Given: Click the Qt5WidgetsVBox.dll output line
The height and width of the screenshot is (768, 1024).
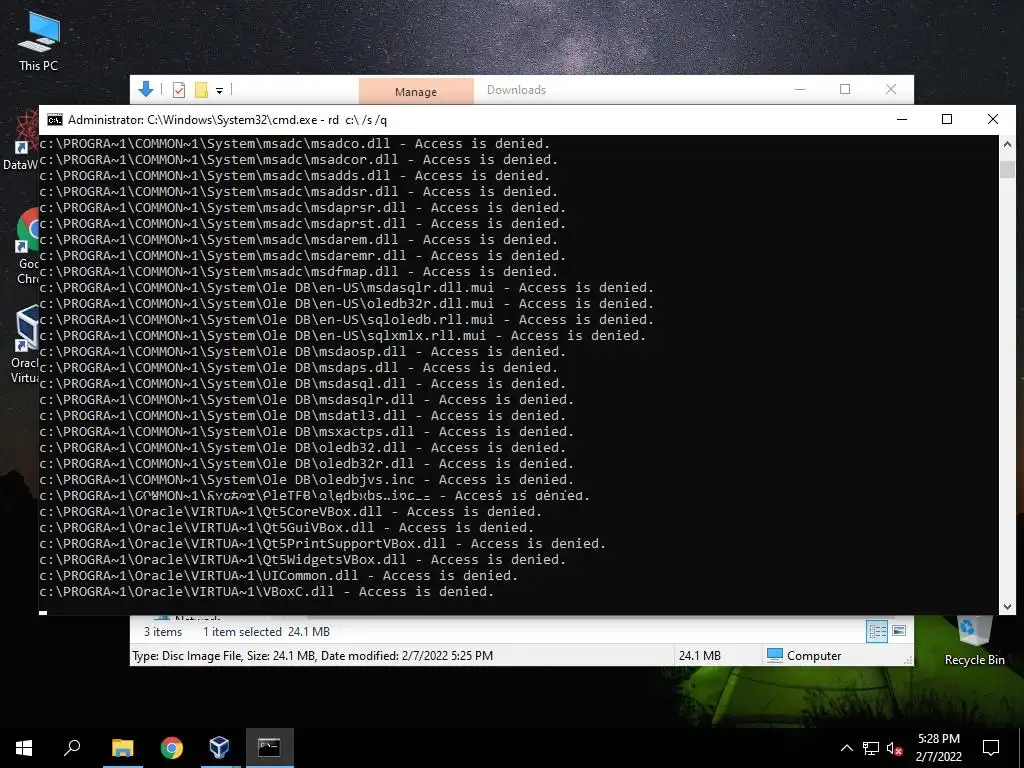Looking at the screenshot, I should pyautogui.click(x=302, y=560).
